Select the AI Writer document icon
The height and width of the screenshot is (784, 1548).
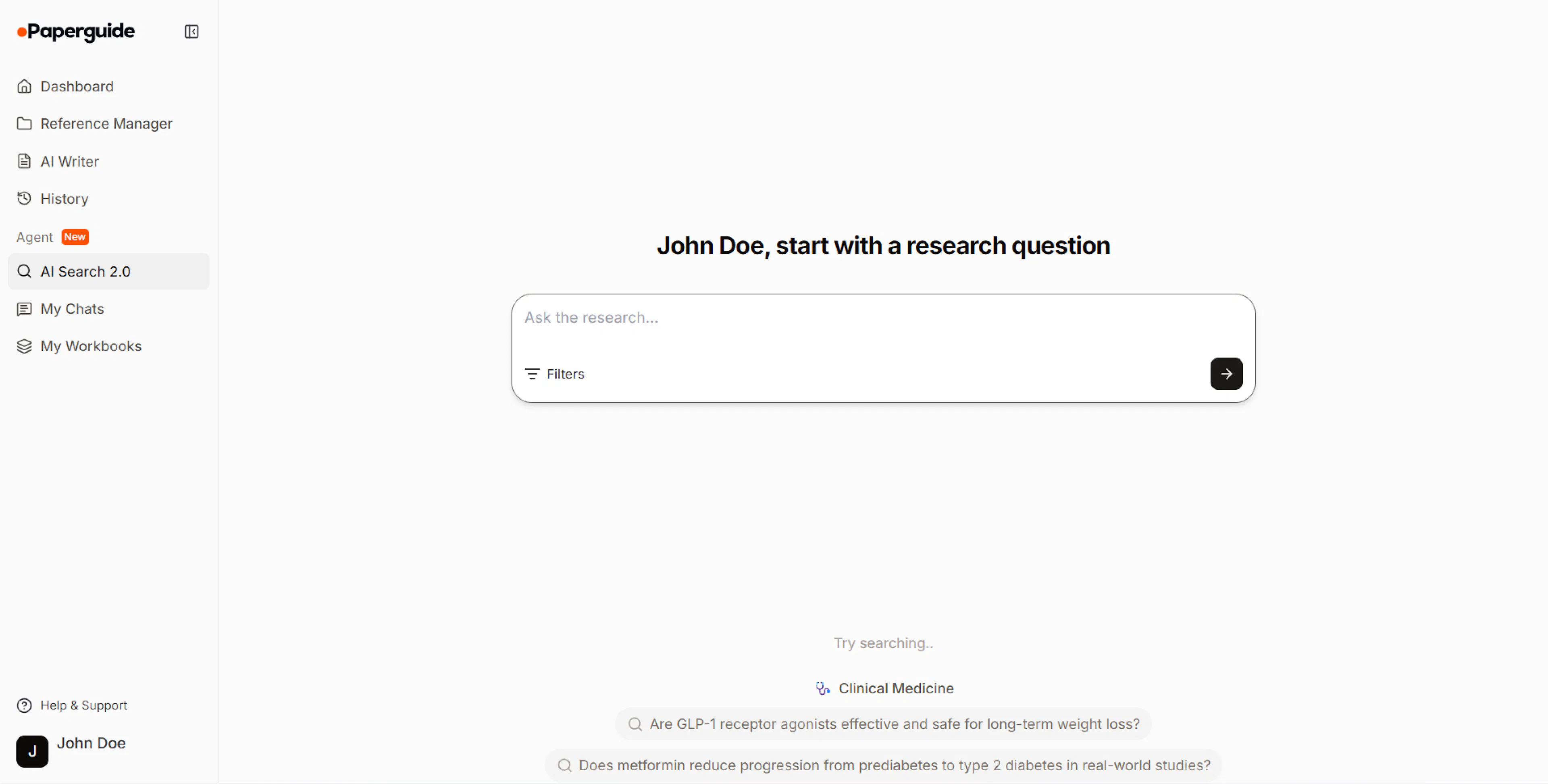tap(25, 161)
